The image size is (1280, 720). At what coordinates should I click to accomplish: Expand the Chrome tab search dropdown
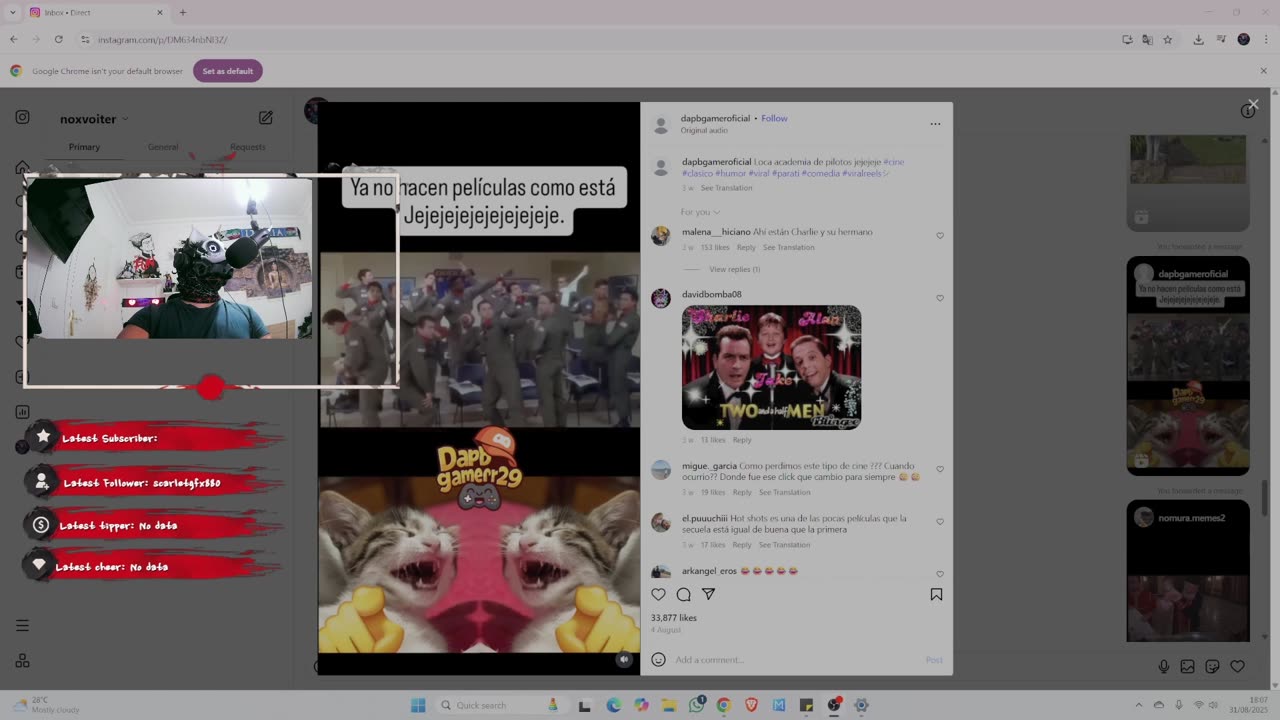pos(12,13)
